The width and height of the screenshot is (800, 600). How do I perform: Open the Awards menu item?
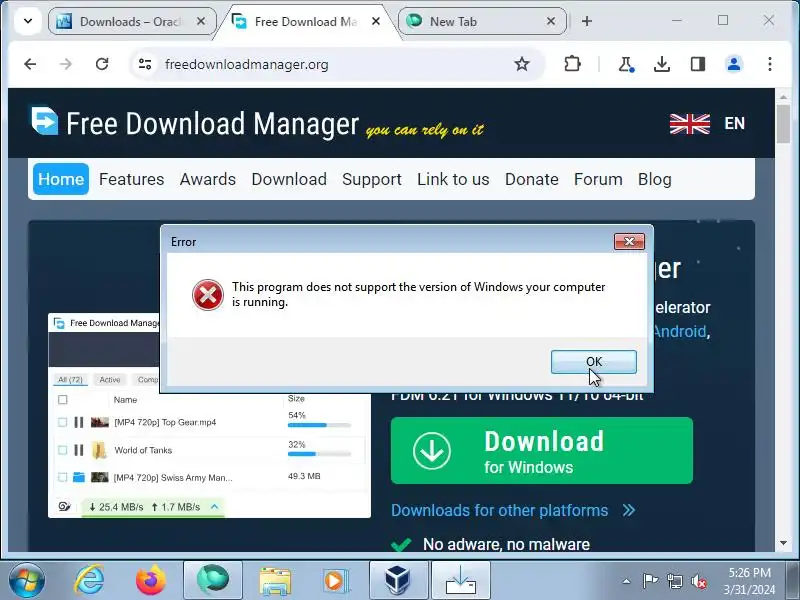pos(208,179)
